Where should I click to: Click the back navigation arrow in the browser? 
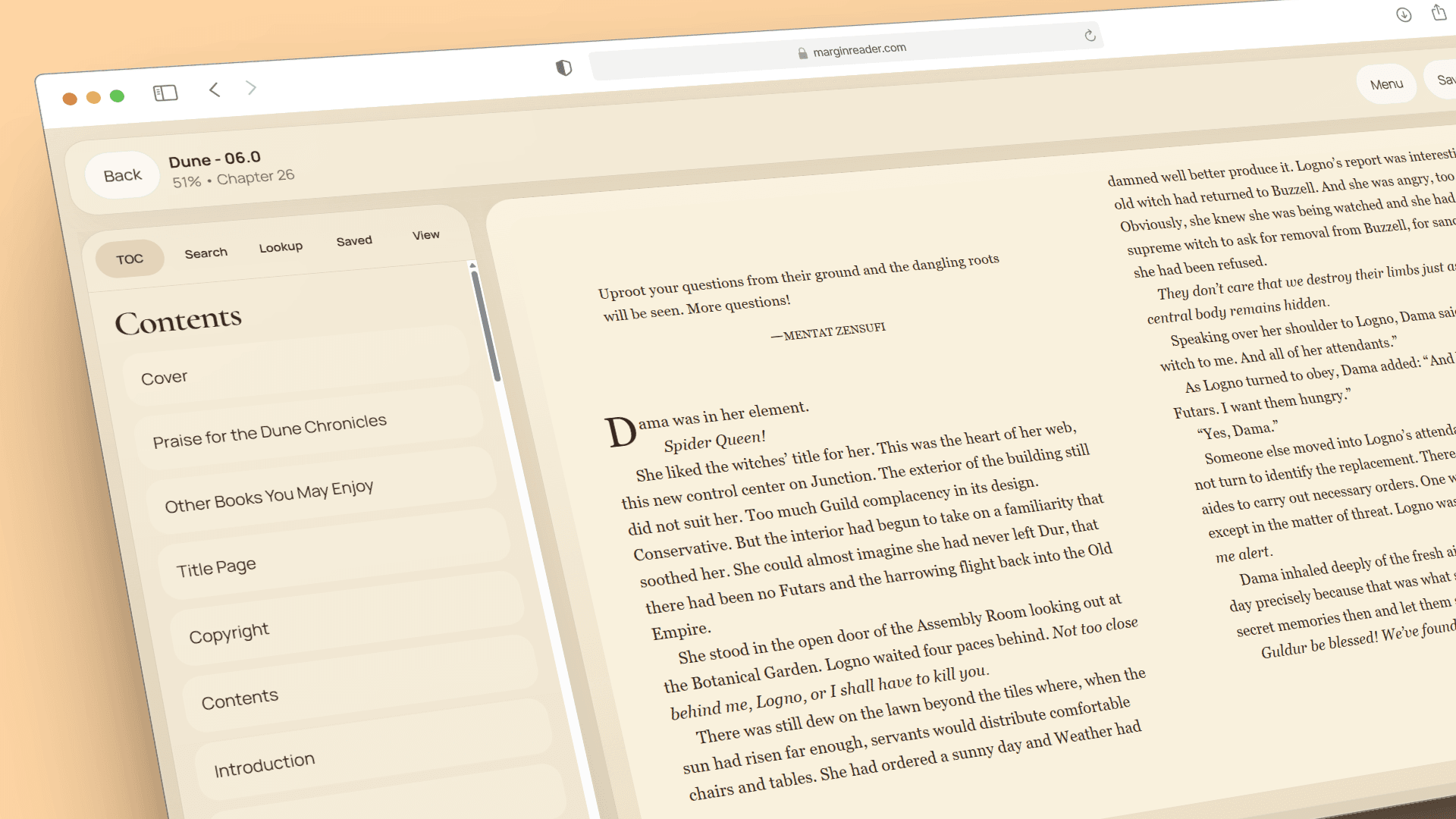click(215, 89)
